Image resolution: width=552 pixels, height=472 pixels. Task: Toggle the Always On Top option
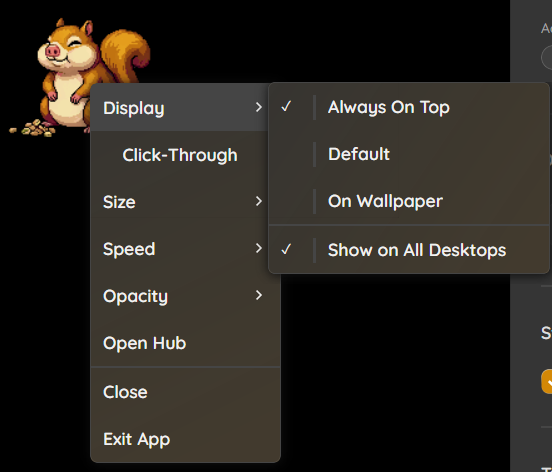pos(409,107)
